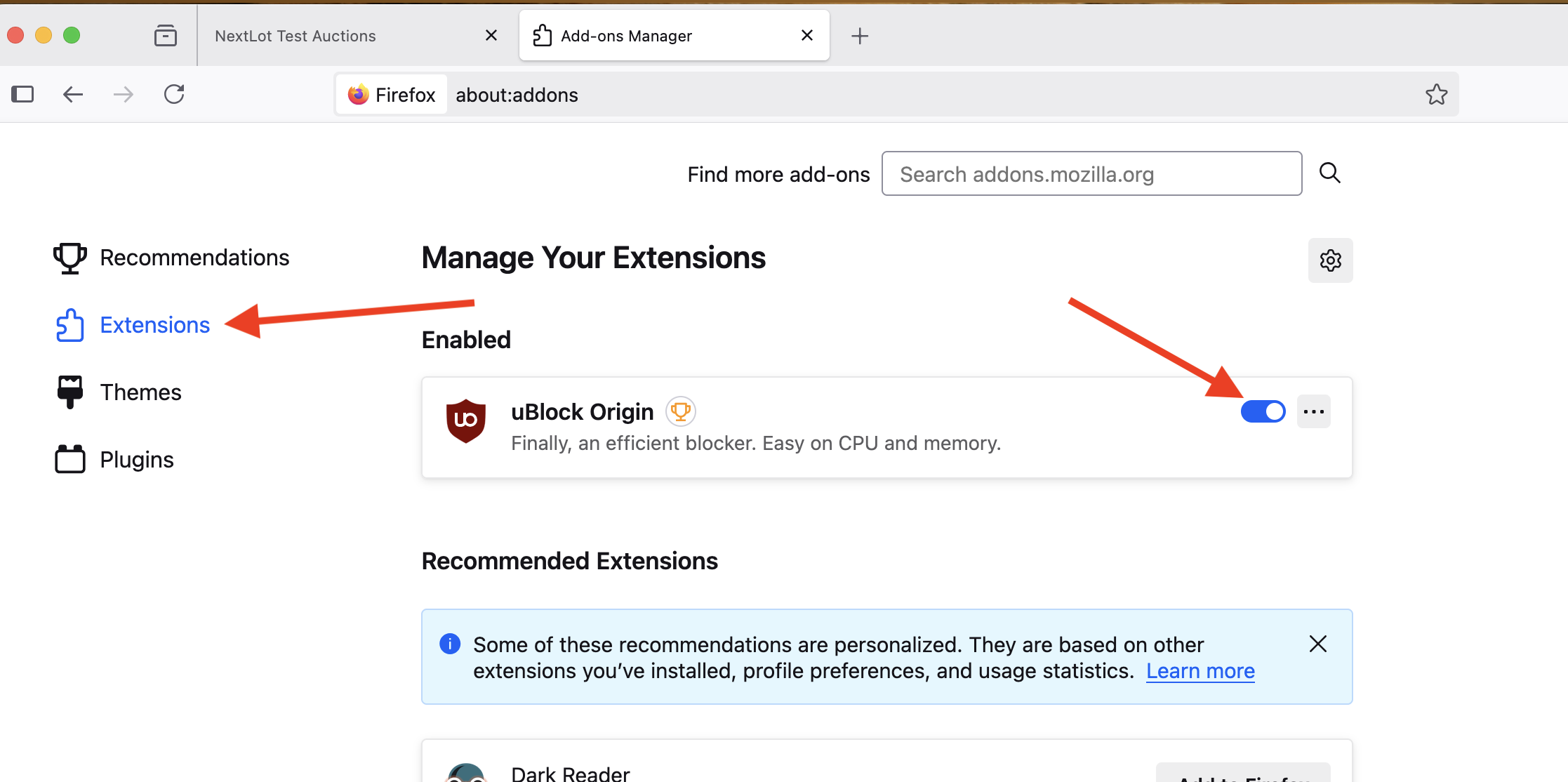Viewport: 1568px width, 782px height.
Task: Open uBlock Origin more options menu
Action: (x=1314, y=411)
